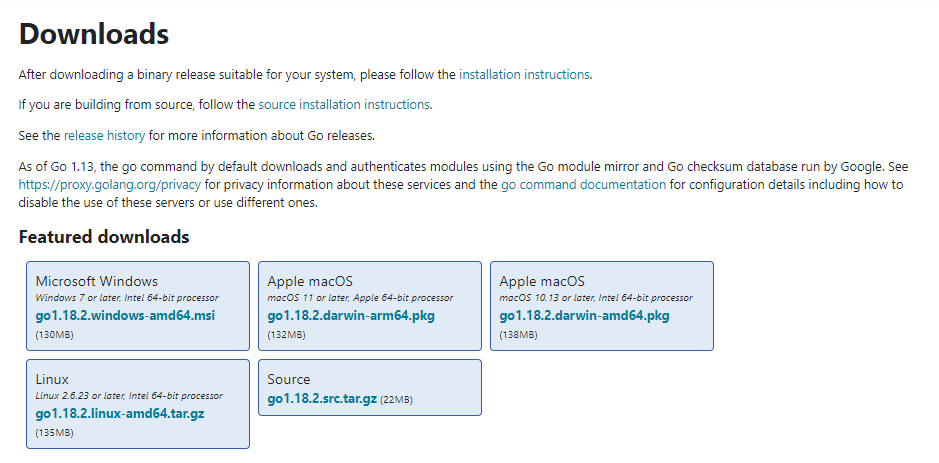Follow the source installation instructions link
This screenshot has width=939, height=463.
[344, 105]
